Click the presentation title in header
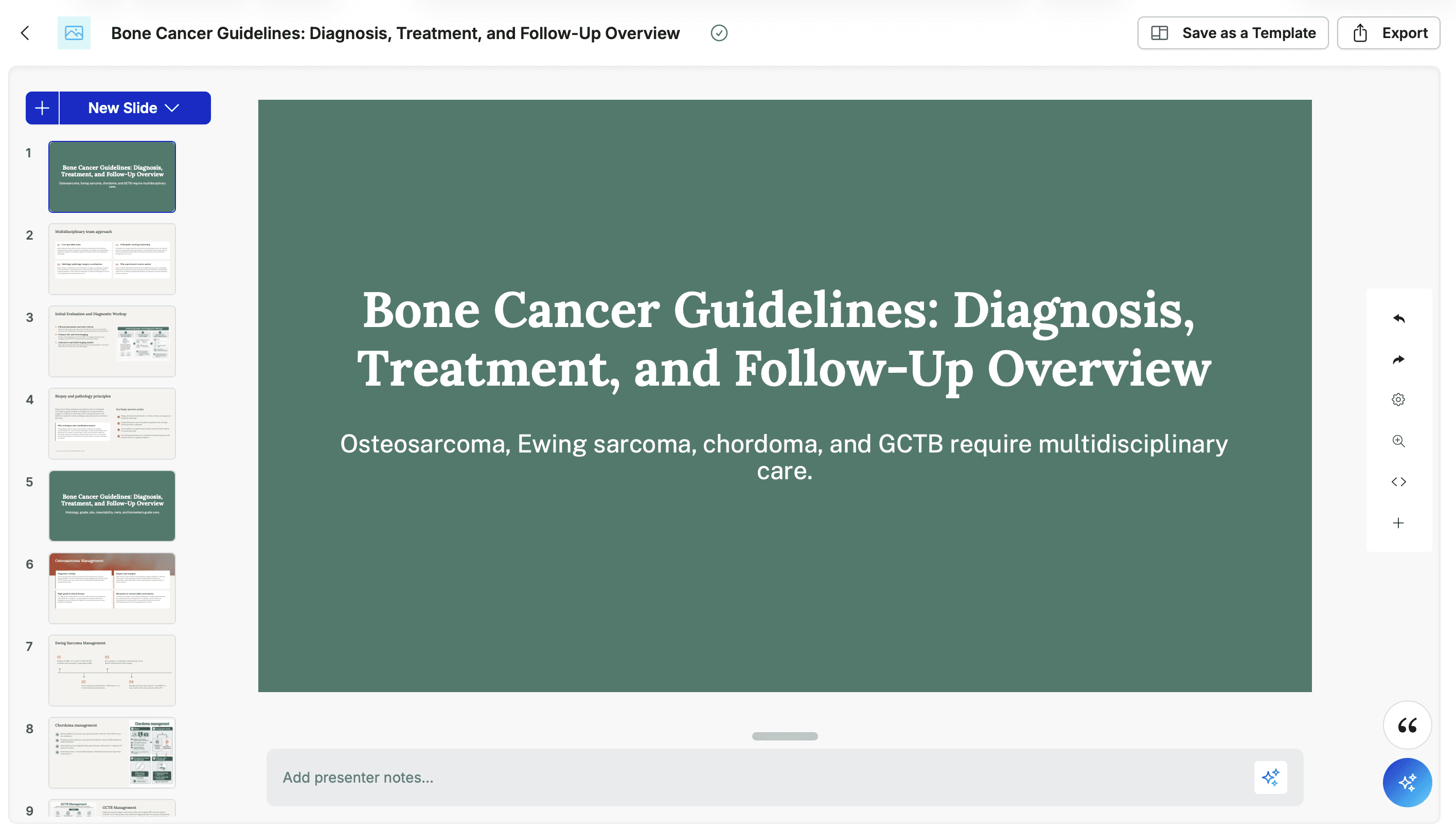Viewport: 1456px width, 833px height. point(396,33)
